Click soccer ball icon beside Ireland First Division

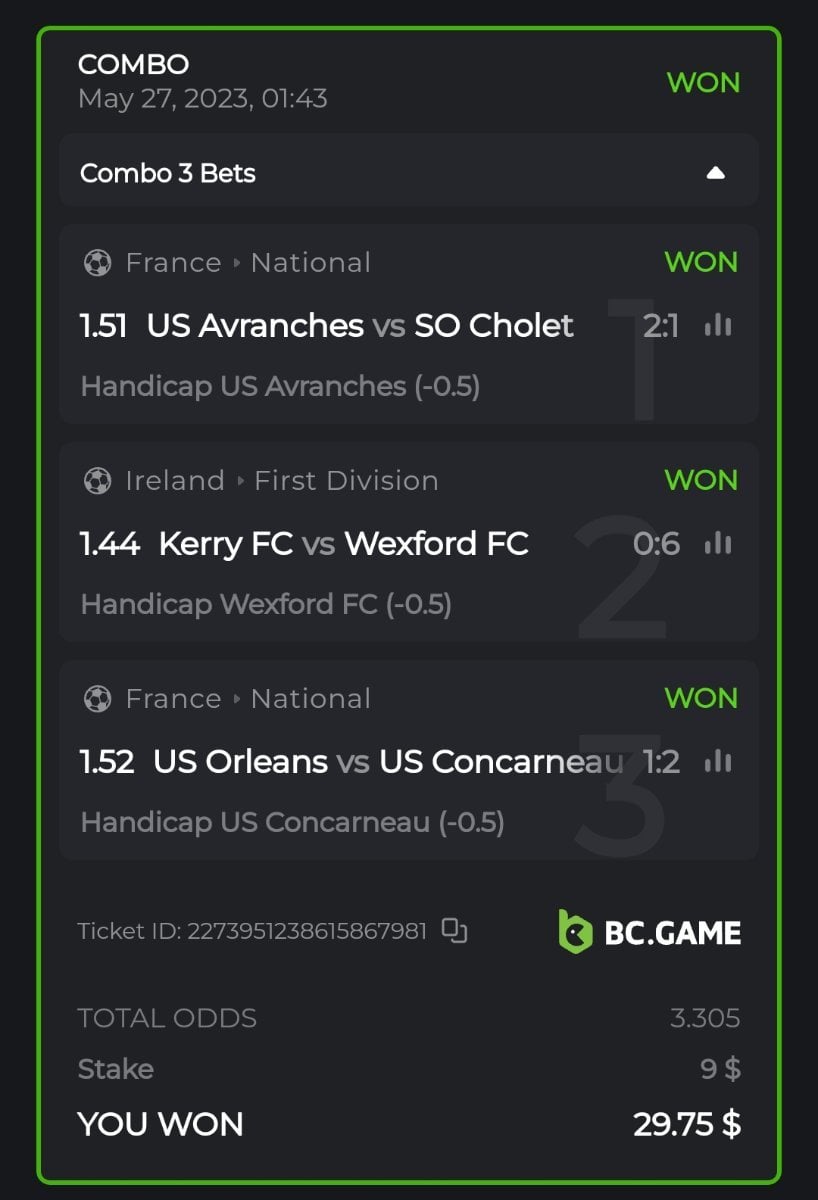pyautogui.click(x=97, y=481)
